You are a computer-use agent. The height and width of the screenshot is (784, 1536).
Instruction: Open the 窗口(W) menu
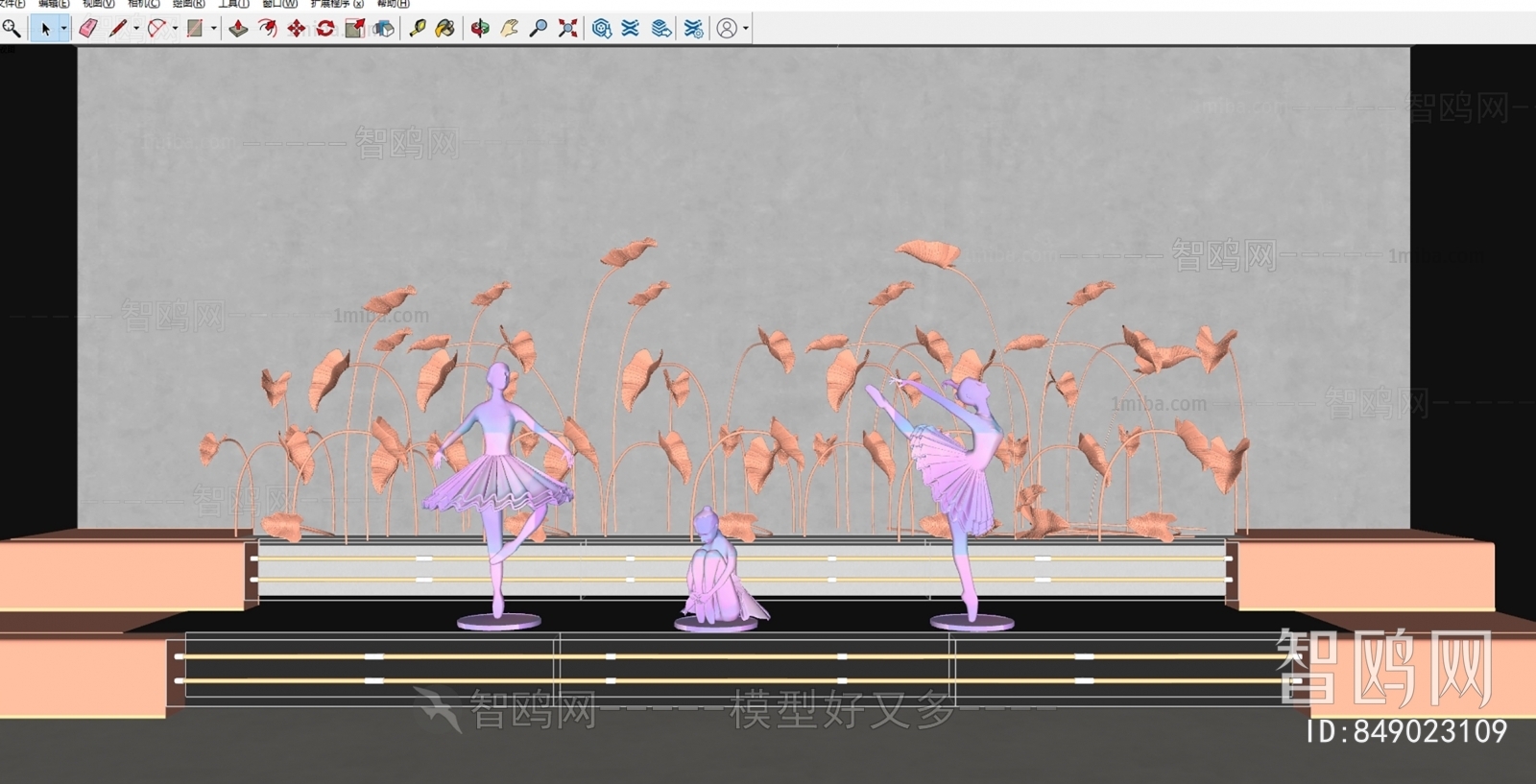[280, 4]
